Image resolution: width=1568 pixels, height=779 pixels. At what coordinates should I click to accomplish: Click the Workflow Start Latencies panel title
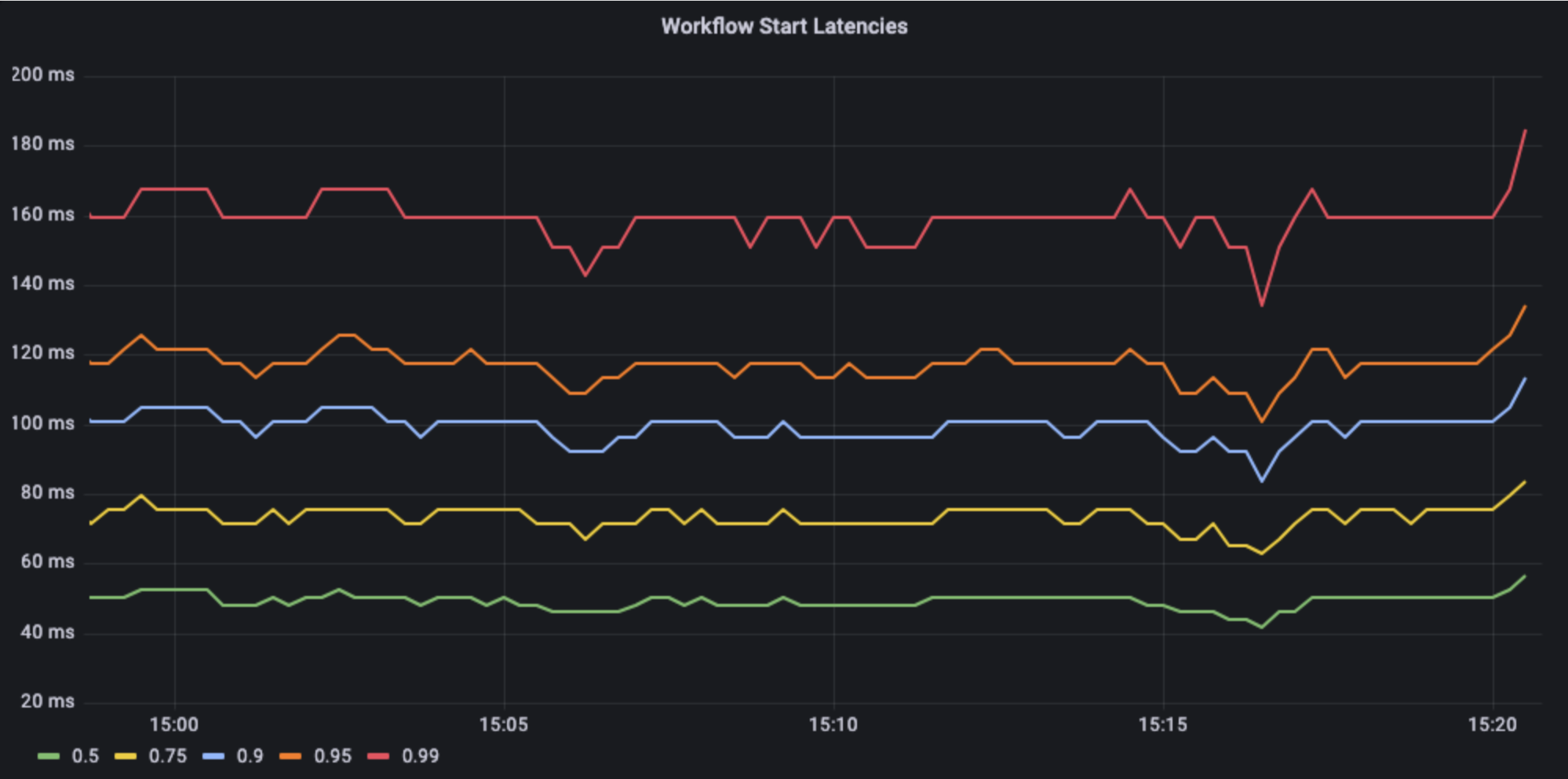click(784, 26)
